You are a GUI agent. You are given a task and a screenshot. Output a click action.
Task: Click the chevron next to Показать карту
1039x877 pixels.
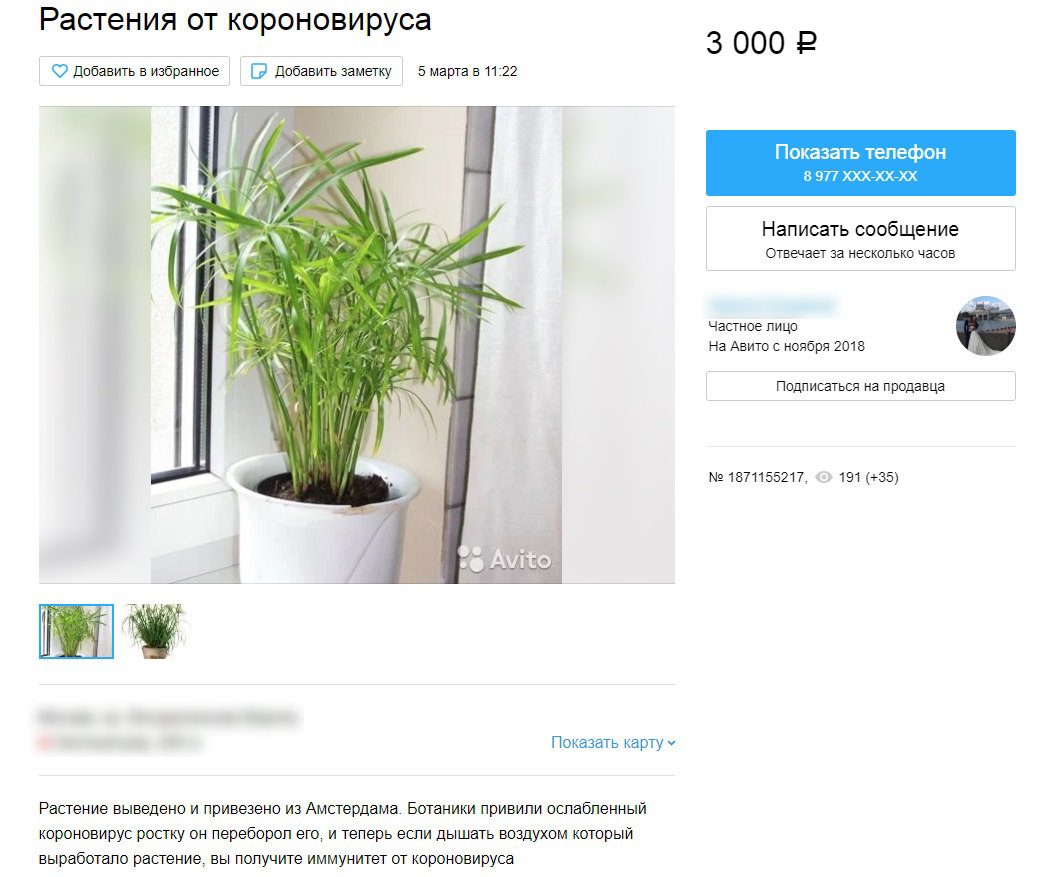[x=671, y=743]
